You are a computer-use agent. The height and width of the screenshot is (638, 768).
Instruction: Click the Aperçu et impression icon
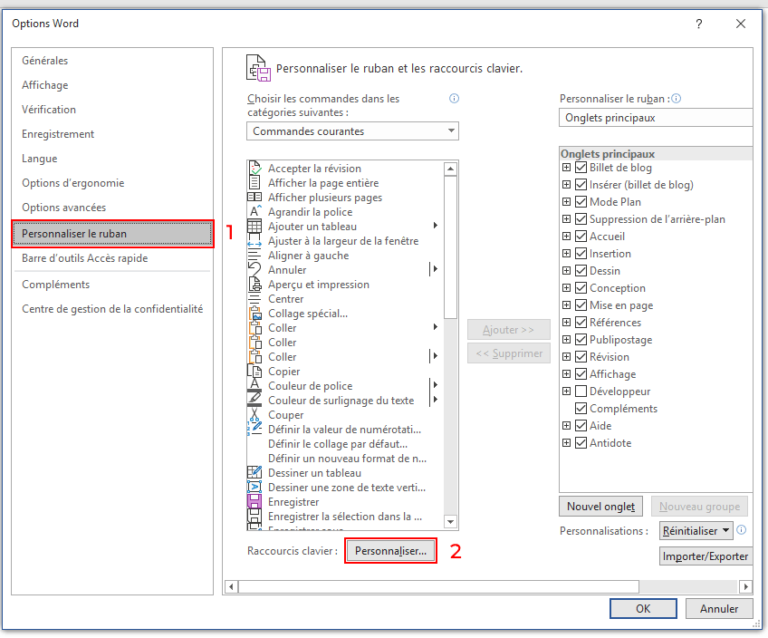tap(254, 285)
